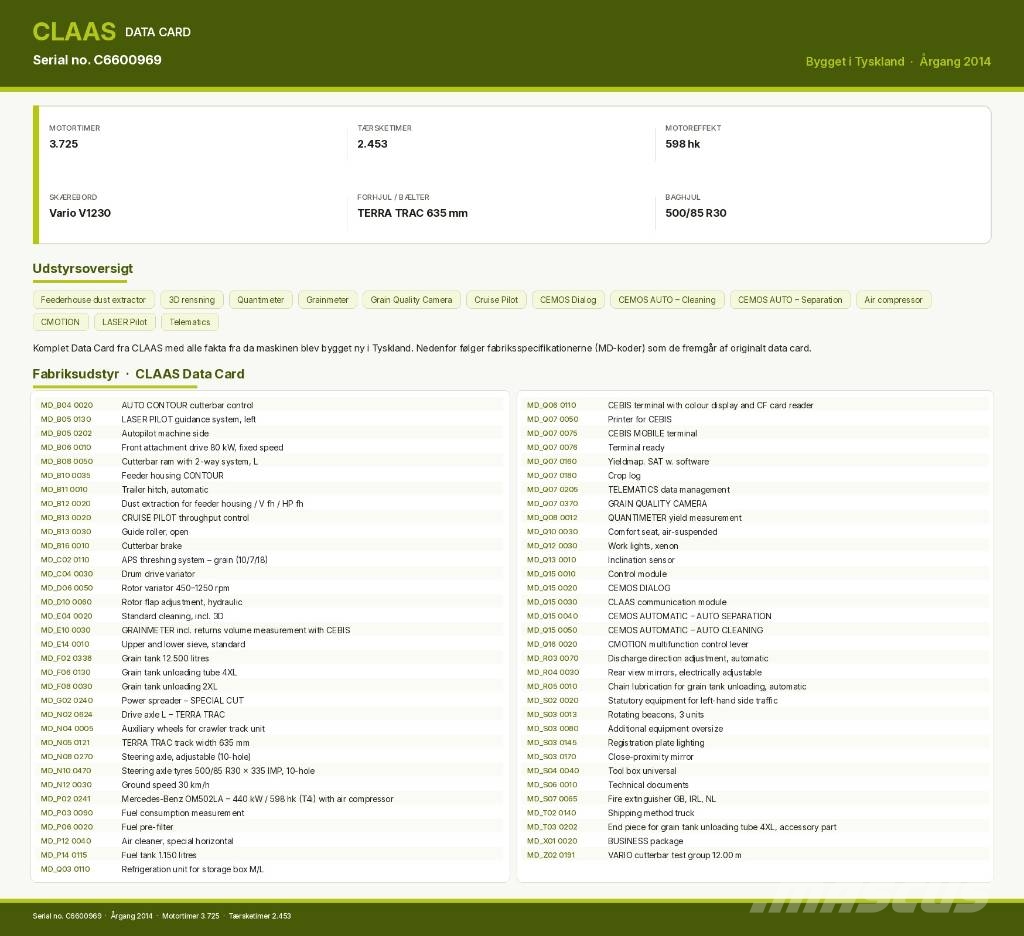Click the Baghjul value '500/85 R30'

696,213
